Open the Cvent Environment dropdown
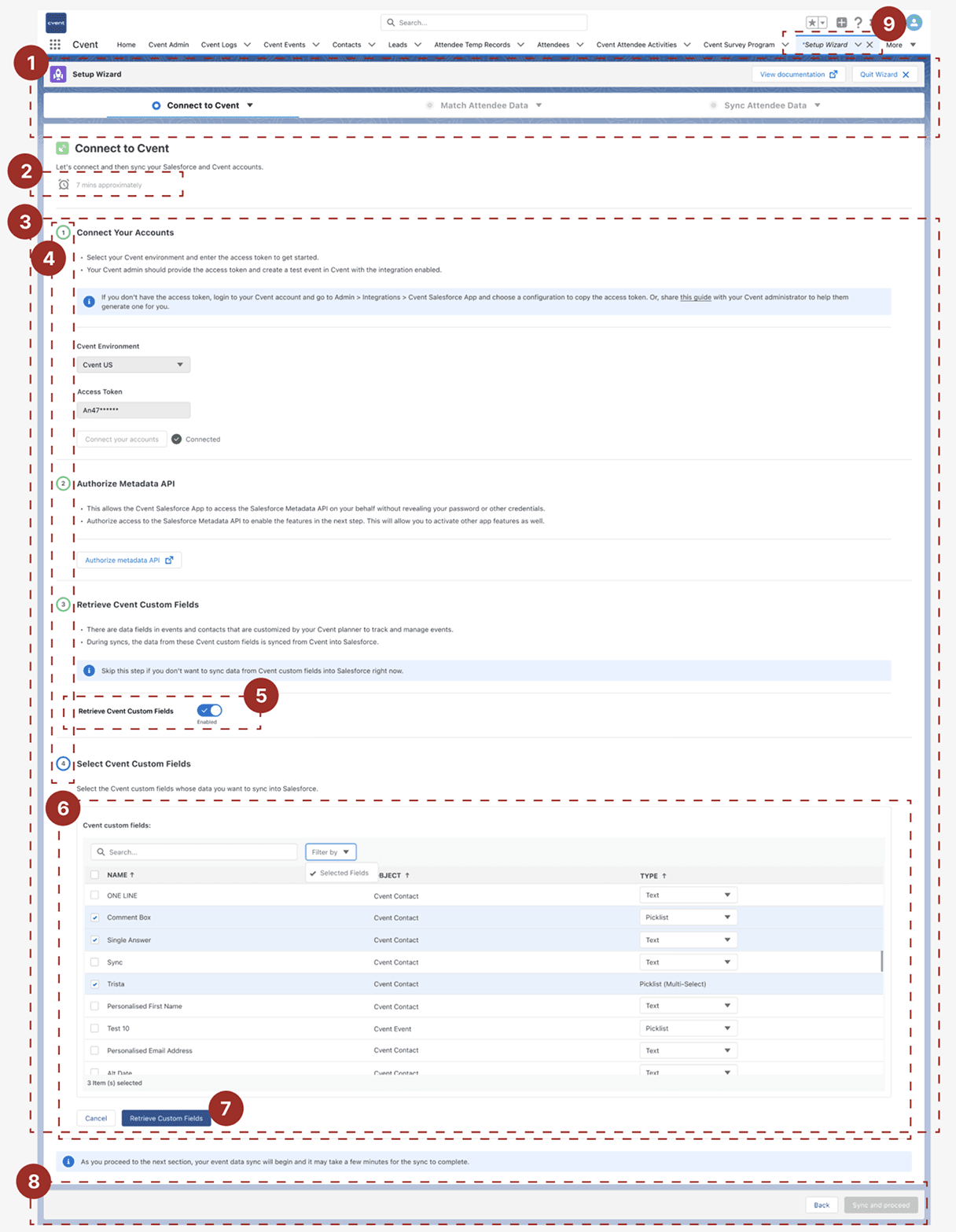 point(133,365)
